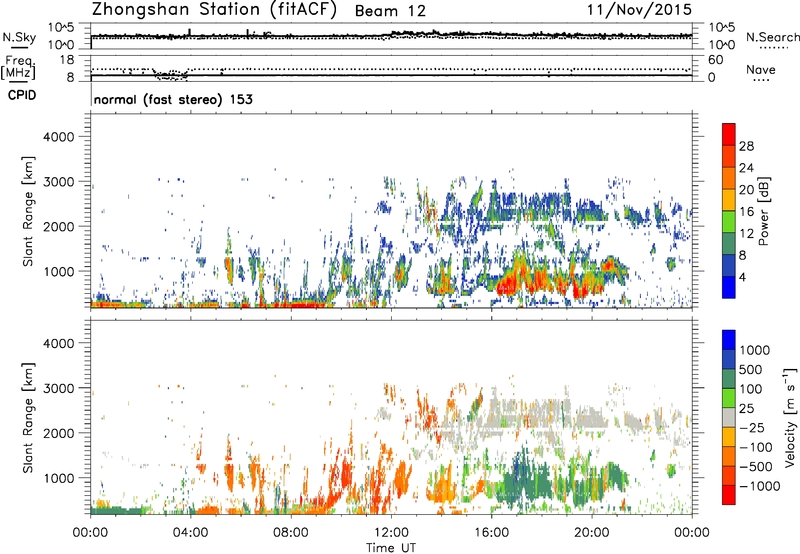The width and height of the screenshot is (800, 554).
Task: Click the blue bottom segment of Power colorbar
Action: 729,287
